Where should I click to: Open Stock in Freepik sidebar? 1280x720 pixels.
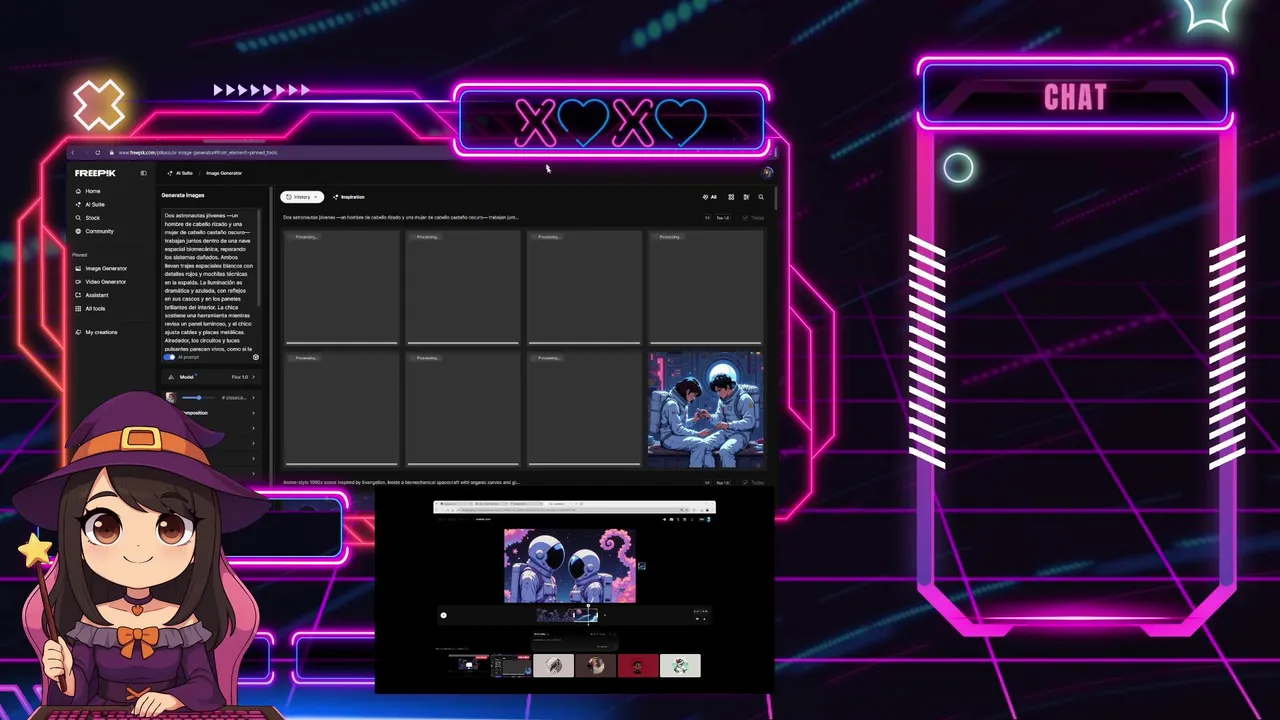(92, 217)
